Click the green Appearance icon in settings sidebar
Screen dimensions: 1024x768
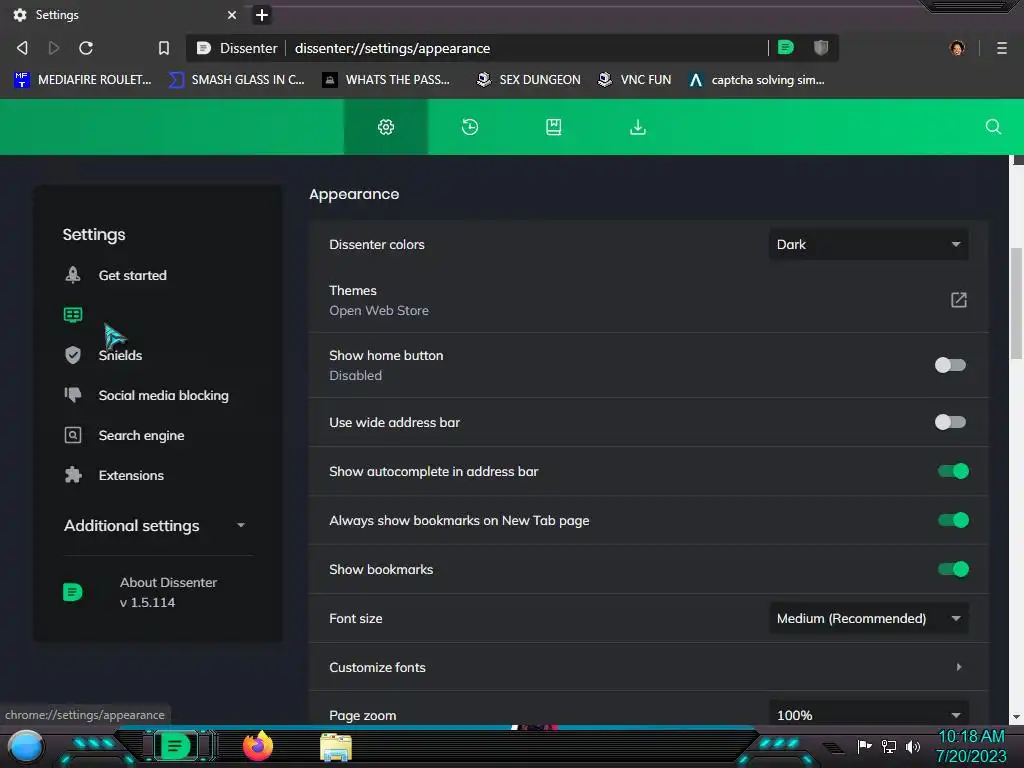(x=73, y=315)
